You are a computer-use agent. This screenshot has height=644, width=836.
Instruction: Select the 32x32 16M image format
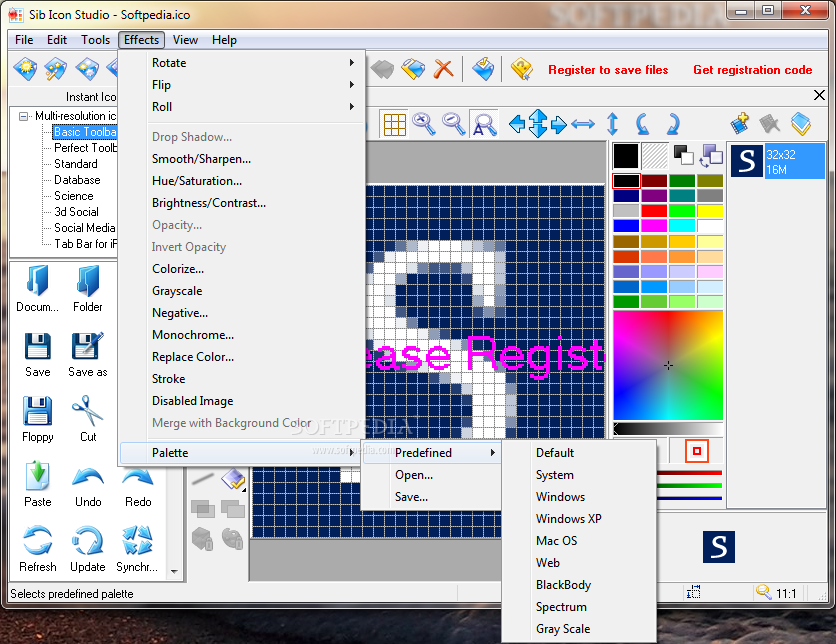(x=777, y=161)
